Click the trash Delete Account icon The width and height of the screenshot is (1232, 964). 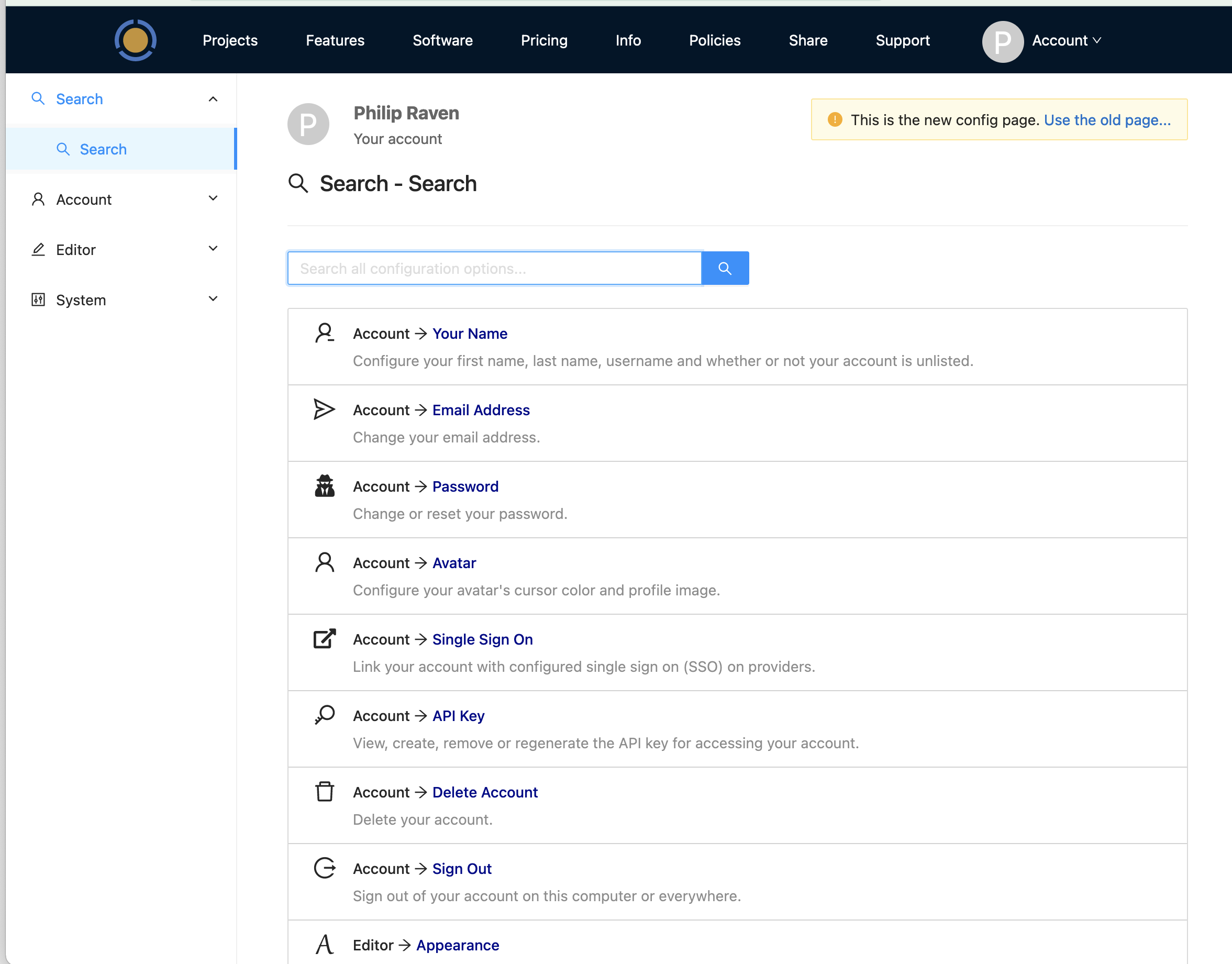point(325,791)
